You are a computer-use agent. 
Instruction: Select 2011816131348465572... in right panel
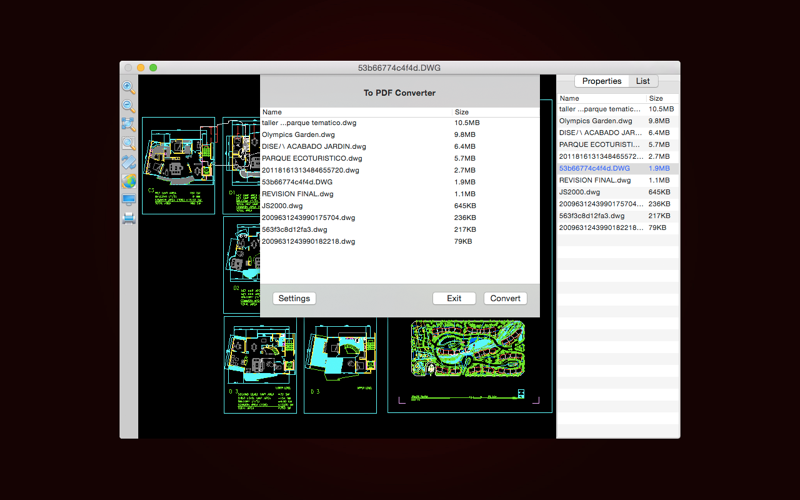pos(618,157)
